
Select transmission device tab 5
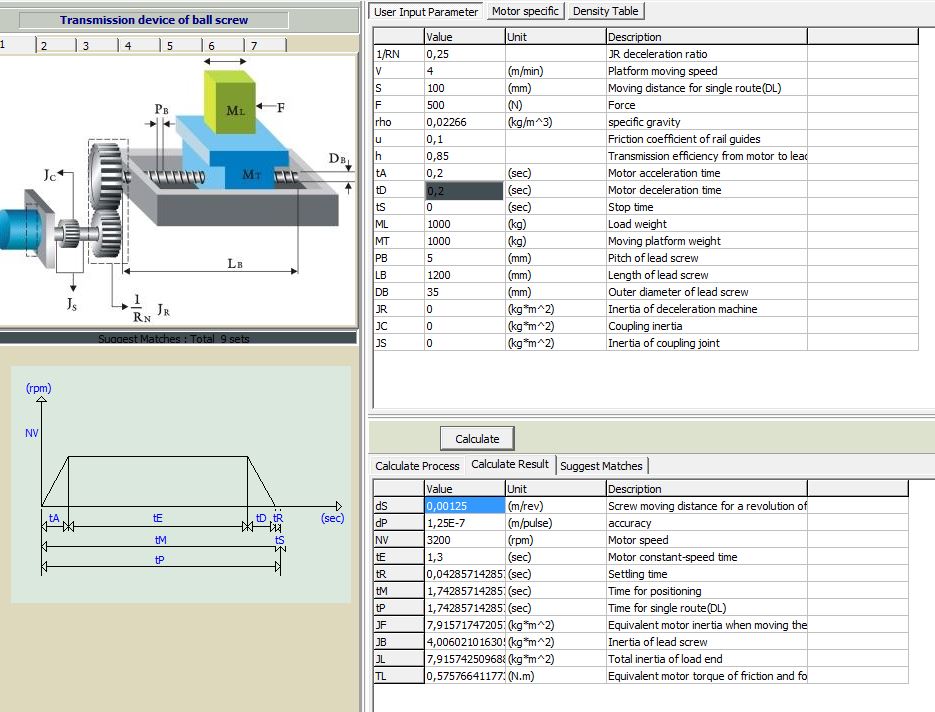pos(182,45)
